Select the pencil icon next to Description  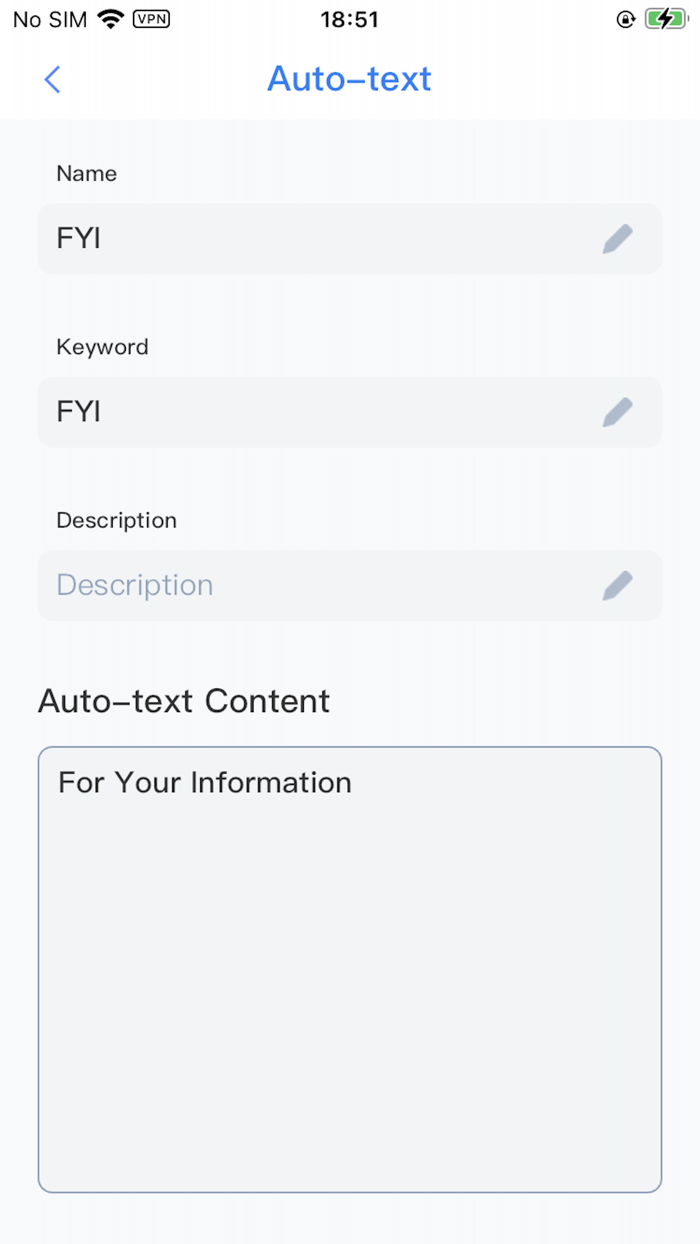click(618, 585)
